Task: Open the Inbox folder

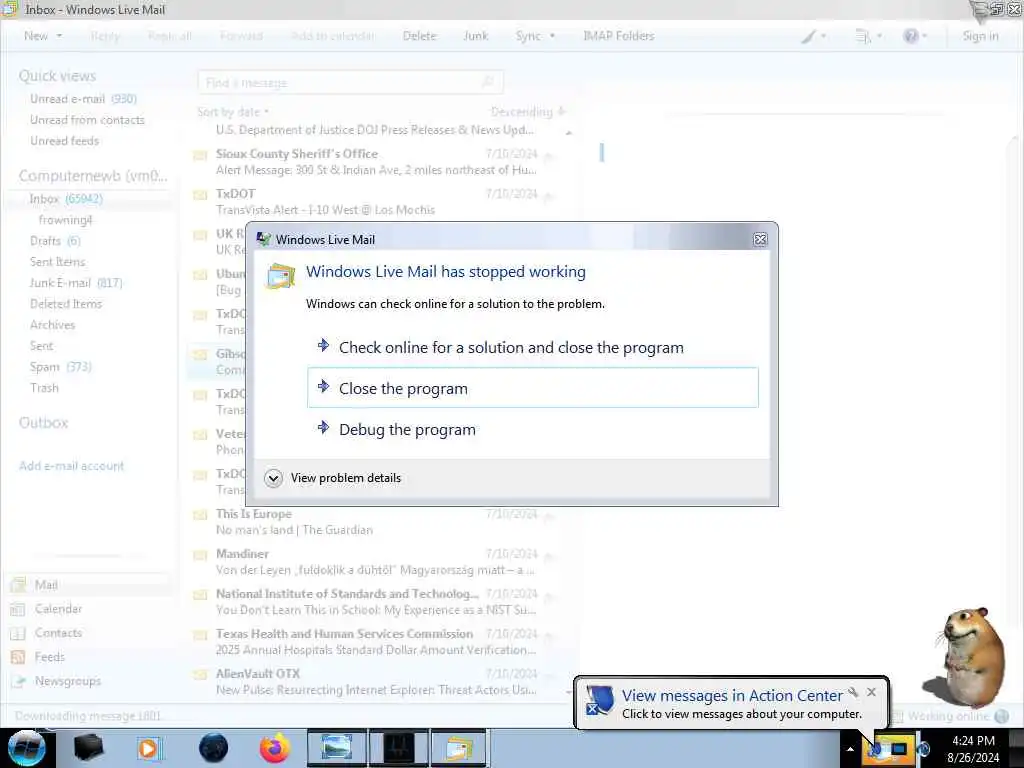Action: pyautogui.click(x=65, y=199)
